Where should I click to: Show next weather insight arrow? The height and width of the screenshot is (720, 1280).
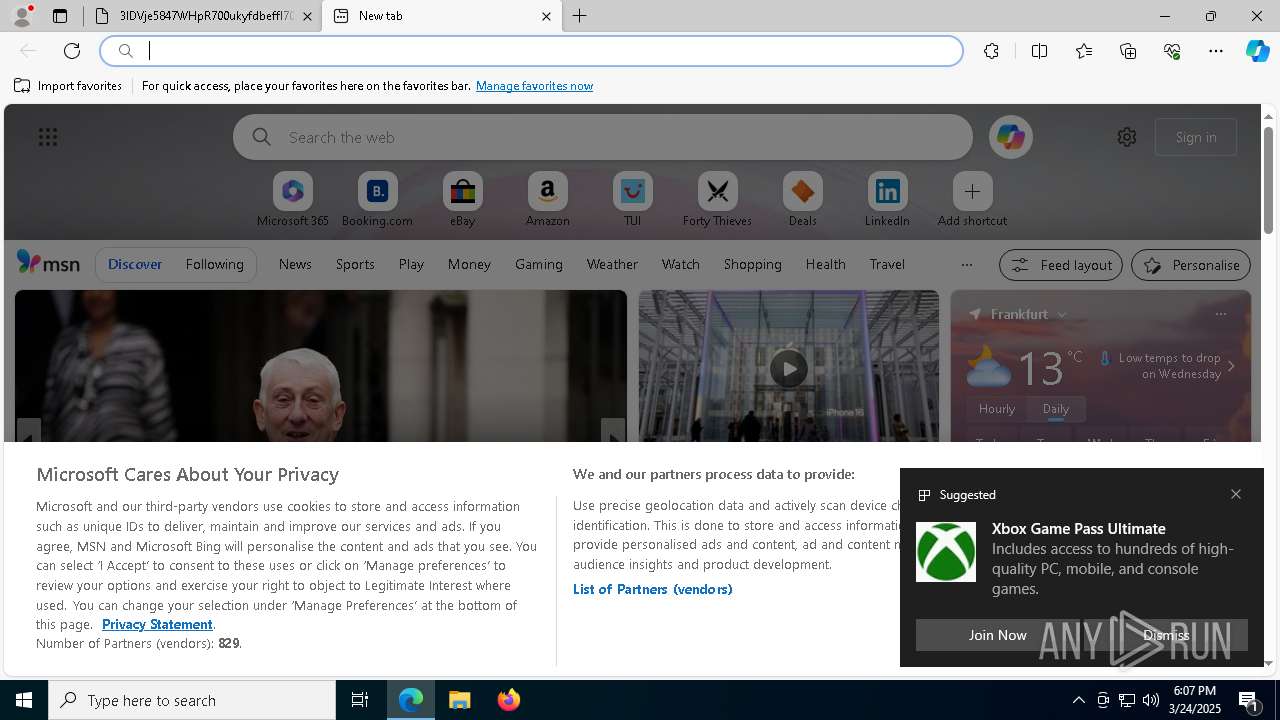click(1231, 366)
